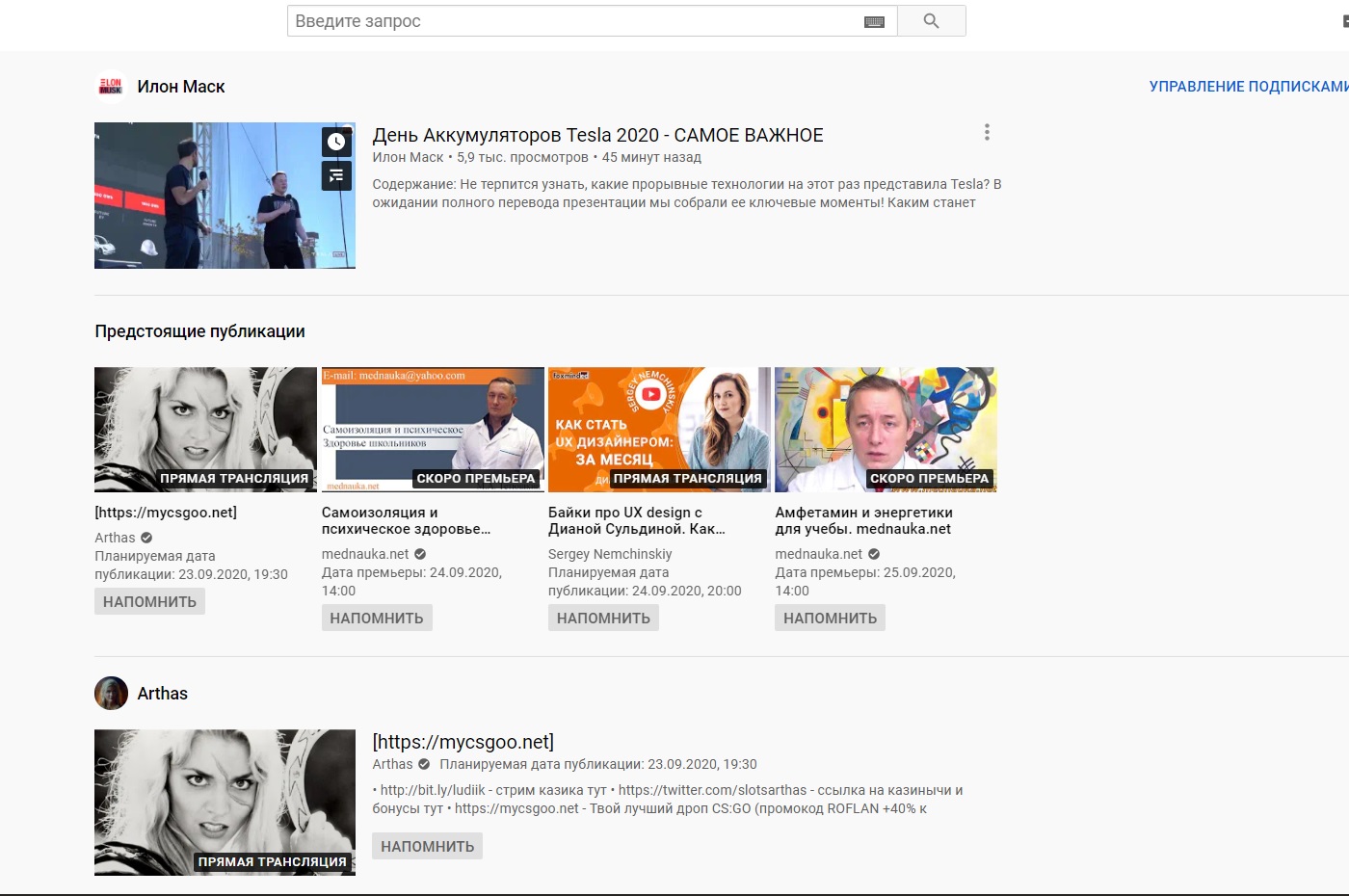The width and height of the screenshot is (1349, 896).
Task: Open УПРАВЛЕНИЕ ПОДПИСКАМИ link
Action: (x=1248, y=87)
